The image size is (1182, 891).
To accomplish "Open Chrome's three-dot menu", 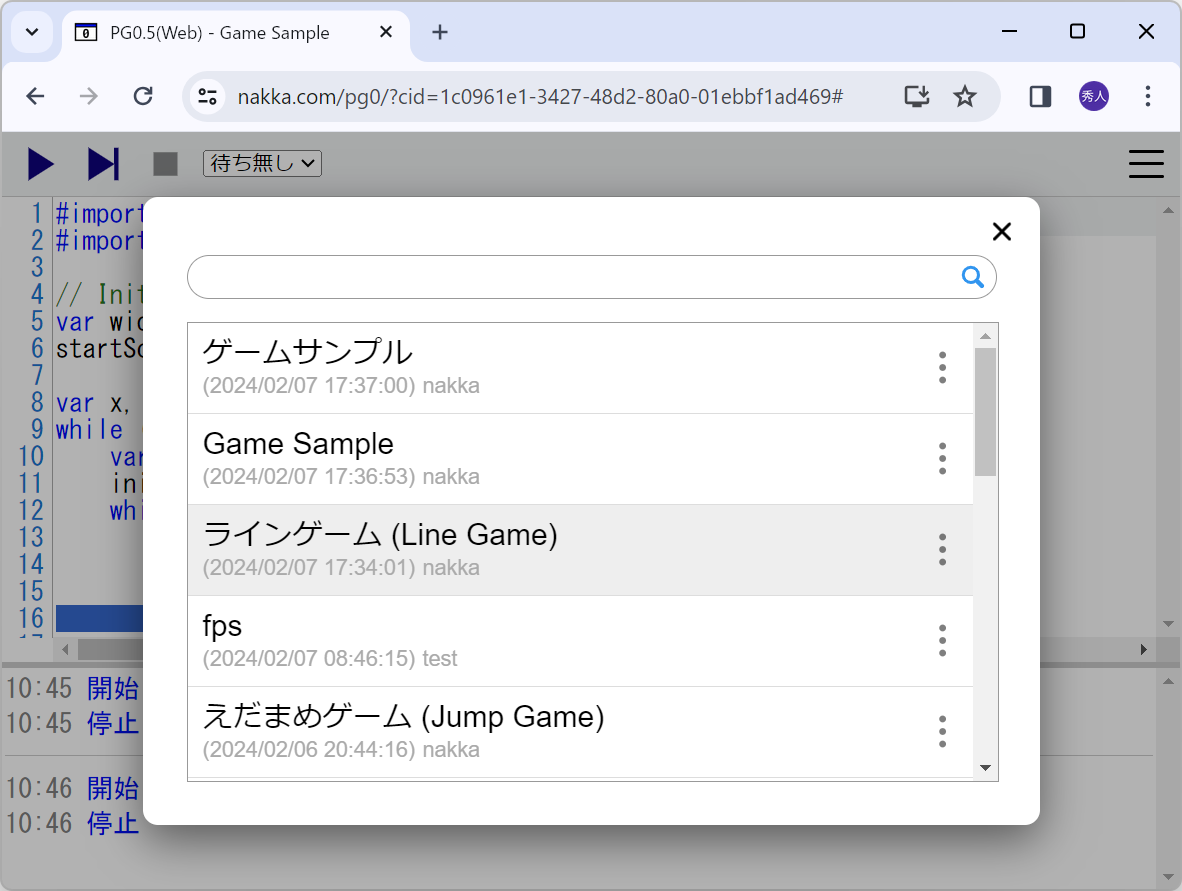I will coord(1148,96).
